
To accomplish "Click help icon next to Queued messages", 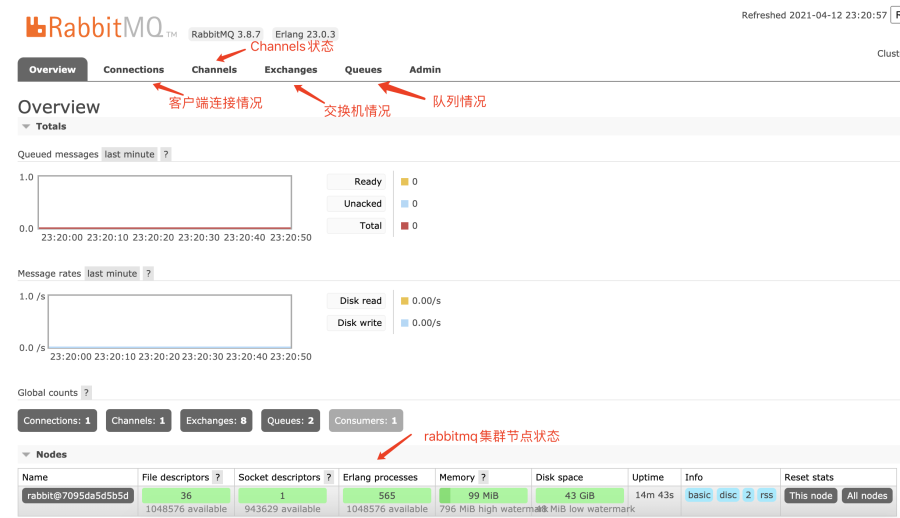I will click(166, 154).
